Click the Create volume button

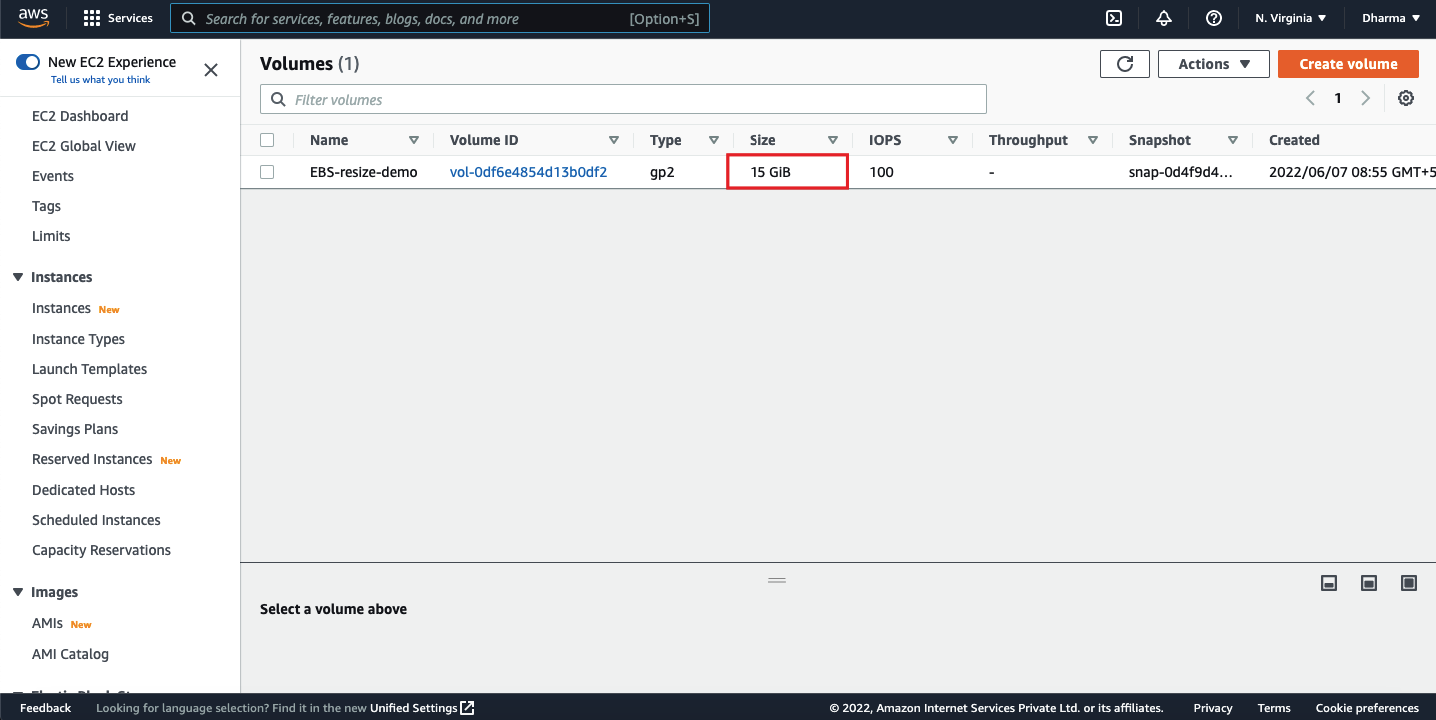[x=1347, y=64]
